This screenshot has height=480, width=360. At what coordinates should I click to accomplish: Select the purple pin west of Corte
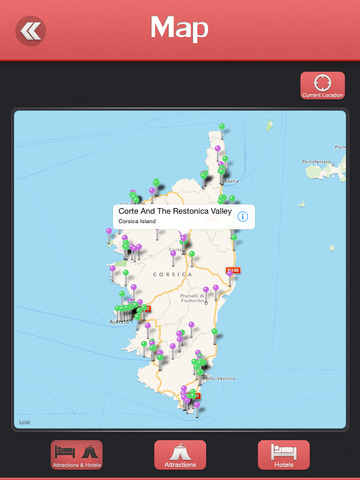pyautogui.click(x=173, y=254)
